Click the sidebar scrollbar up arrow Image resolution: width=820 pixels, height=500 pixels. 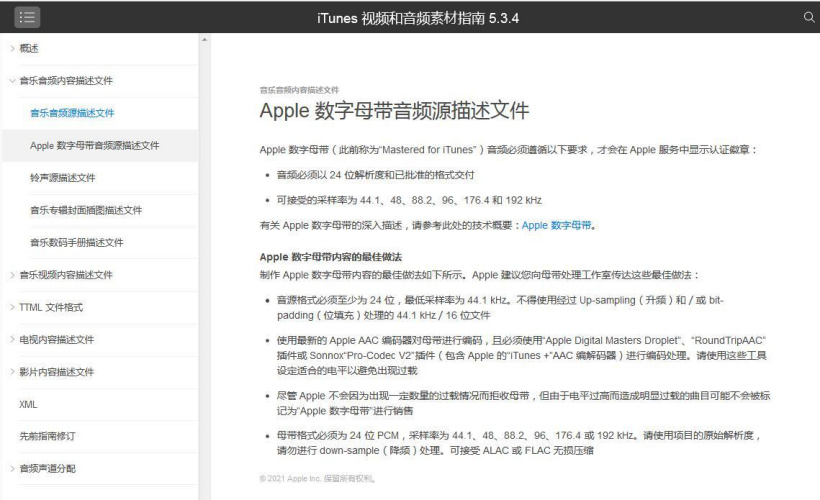pyautogui.click(x=205, y=41)
